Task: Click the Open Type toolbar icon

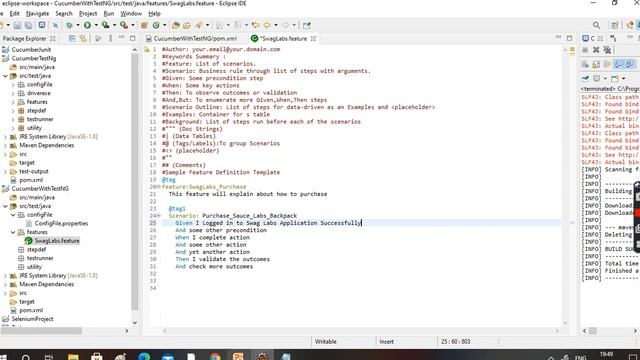Action: 176,25
